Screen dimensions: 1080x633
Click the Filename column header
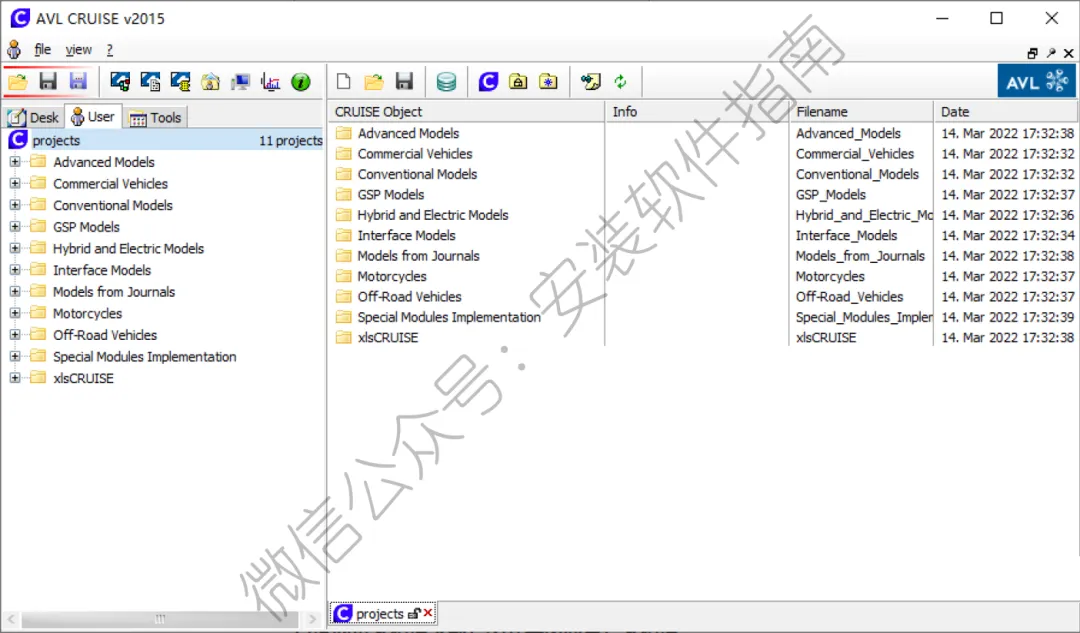pyautogui.click(x=860, y=112)
